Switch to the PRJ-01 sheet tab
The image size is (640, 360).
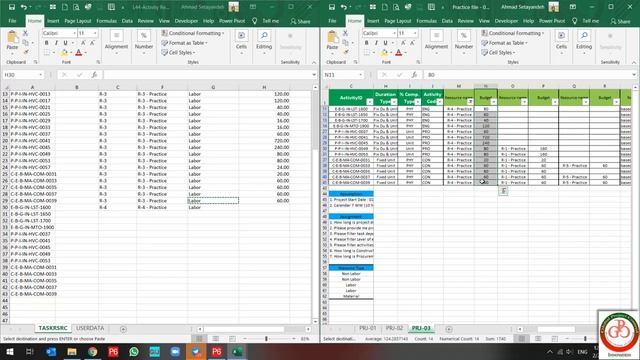[x=368, y=328]
